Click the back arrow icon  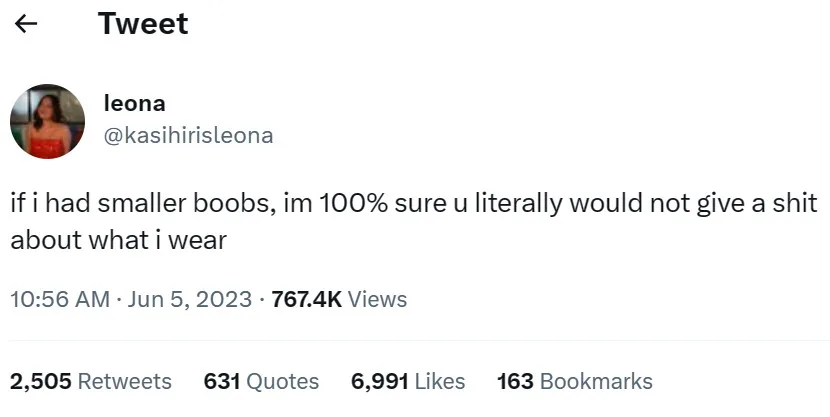point(27,24)
